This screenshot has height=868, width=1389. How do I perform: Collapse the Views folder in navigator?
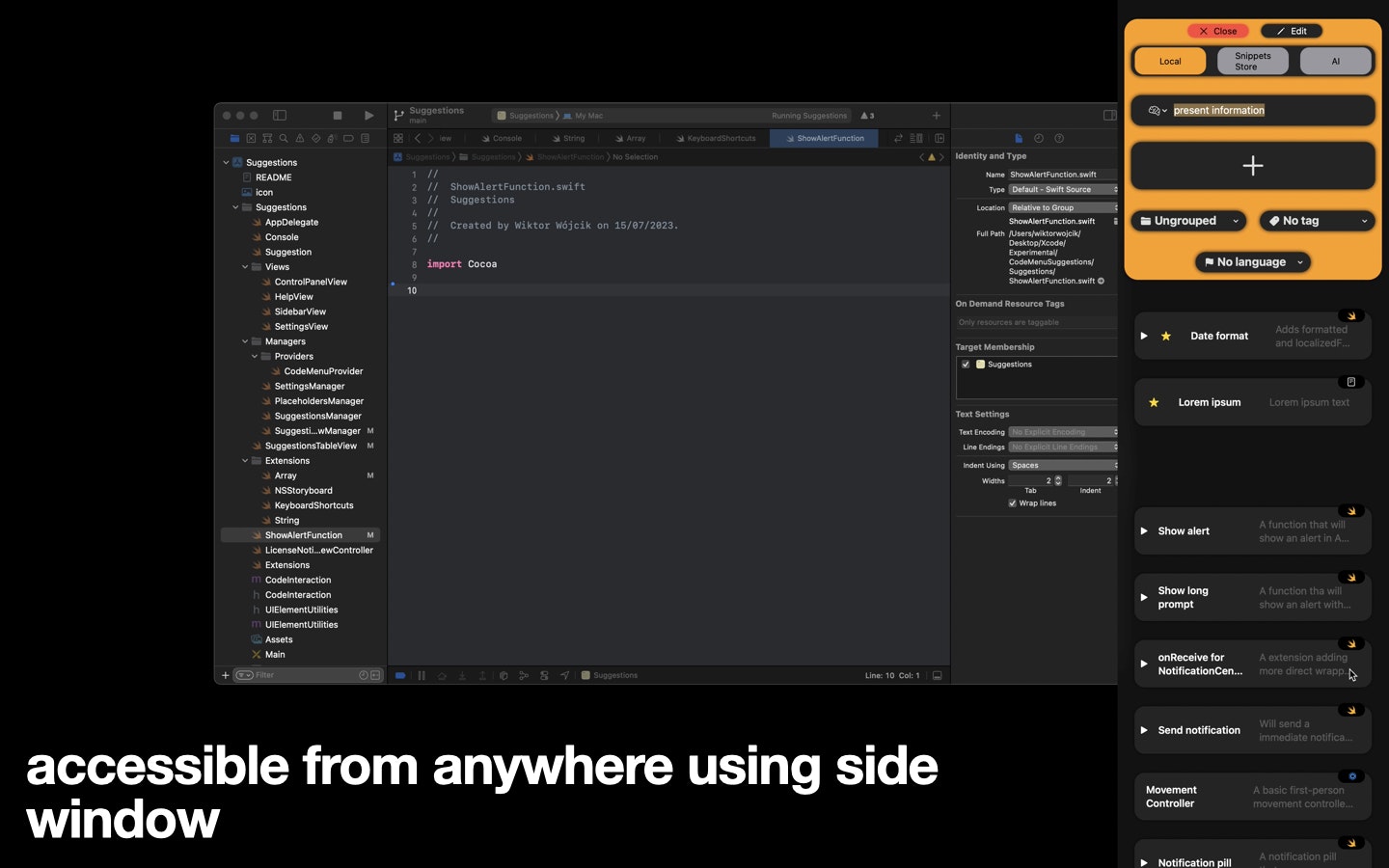tap(245, 267)
